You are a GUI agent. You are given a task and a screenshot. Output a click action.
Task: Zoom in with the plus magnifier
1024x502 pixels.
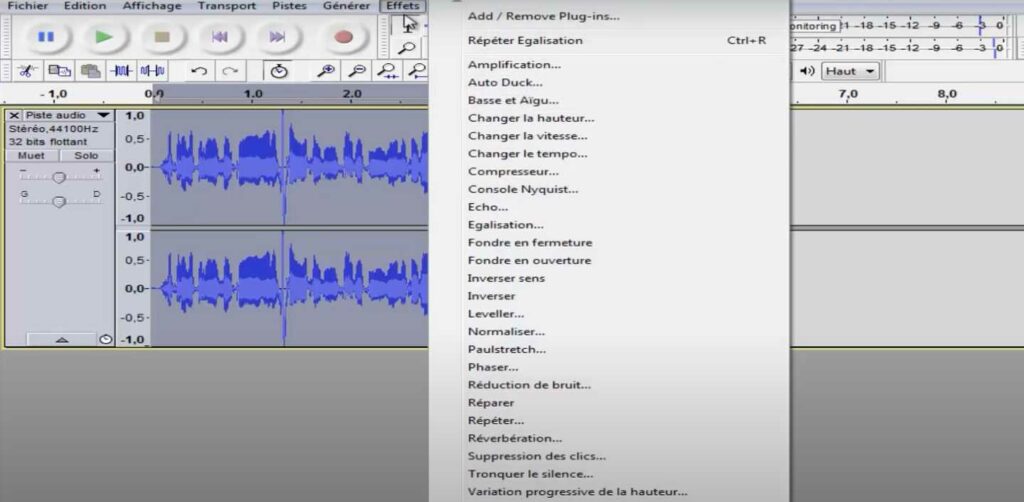pyautogui.click(x=327, y=71)
